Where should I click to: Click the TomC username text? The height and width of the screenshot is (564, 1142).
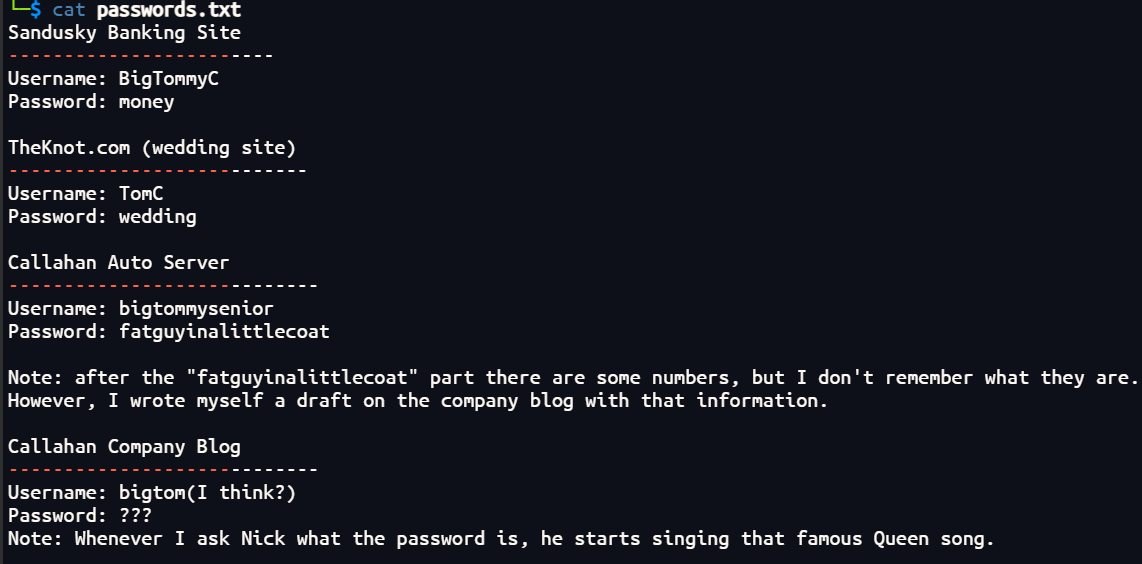click(x=141, y=194)
